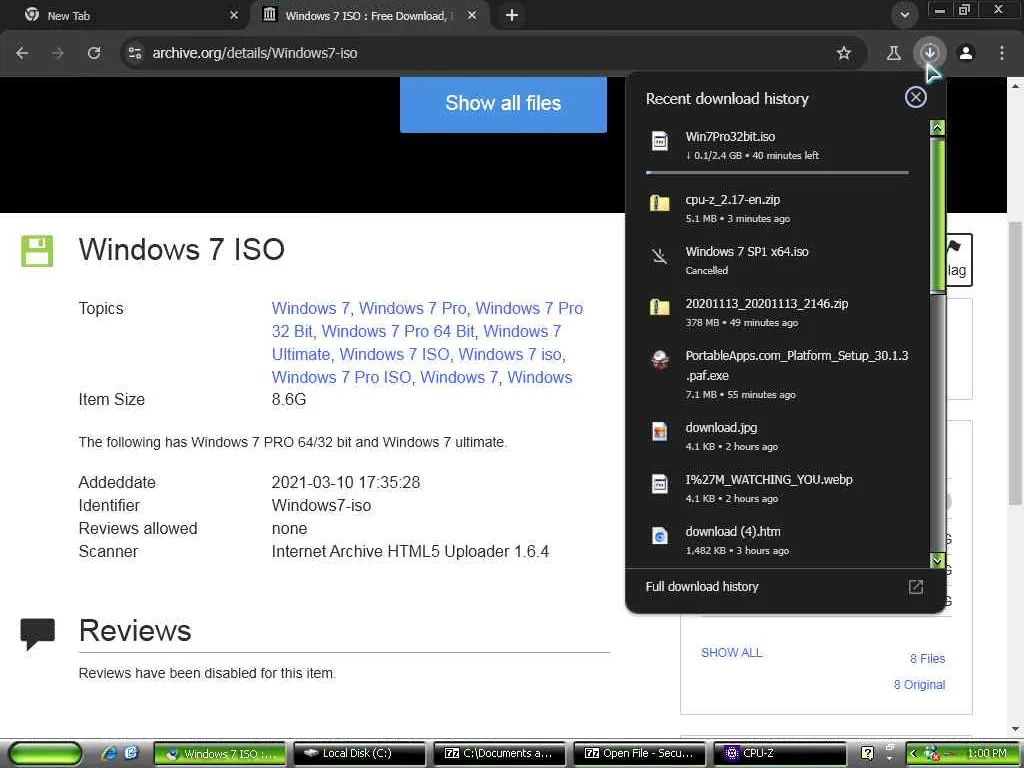Toggle the downloads toolbar icon
Viewport: 1024px width, 768px height.
click(x=930, y=53)
